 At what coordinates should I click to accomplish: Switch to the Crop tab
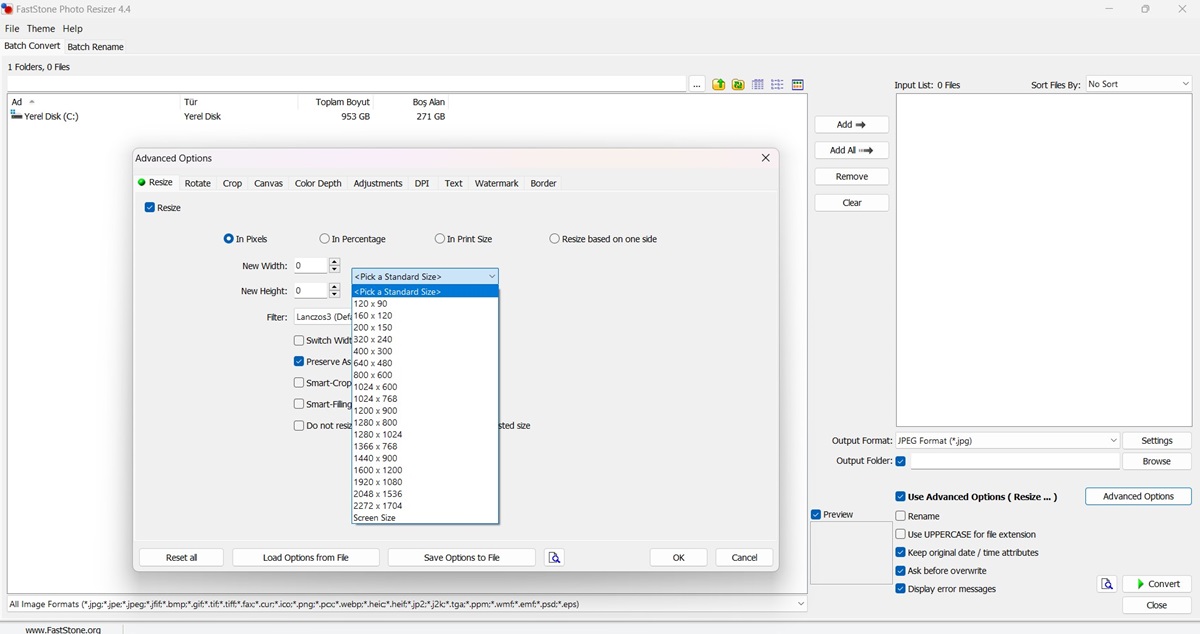click(232, 183)
